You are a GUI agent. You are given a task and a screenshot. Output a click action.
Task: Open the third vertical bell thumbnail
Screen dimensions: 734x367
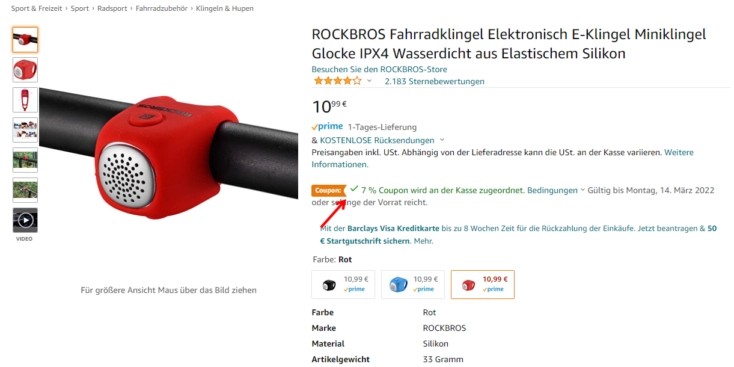click(25, 100)
